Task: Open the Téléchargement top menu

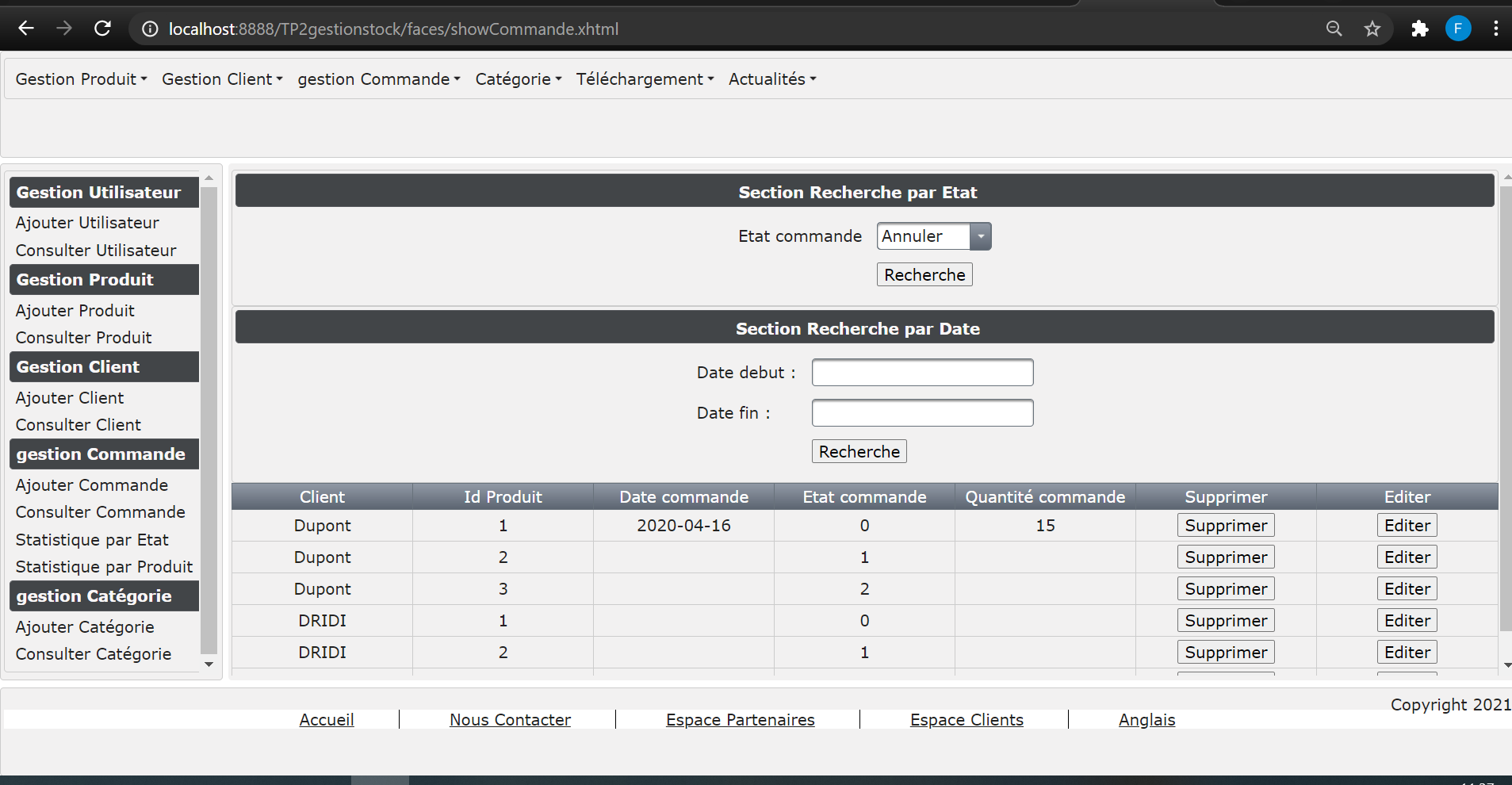Action: (x=645, y=79)
